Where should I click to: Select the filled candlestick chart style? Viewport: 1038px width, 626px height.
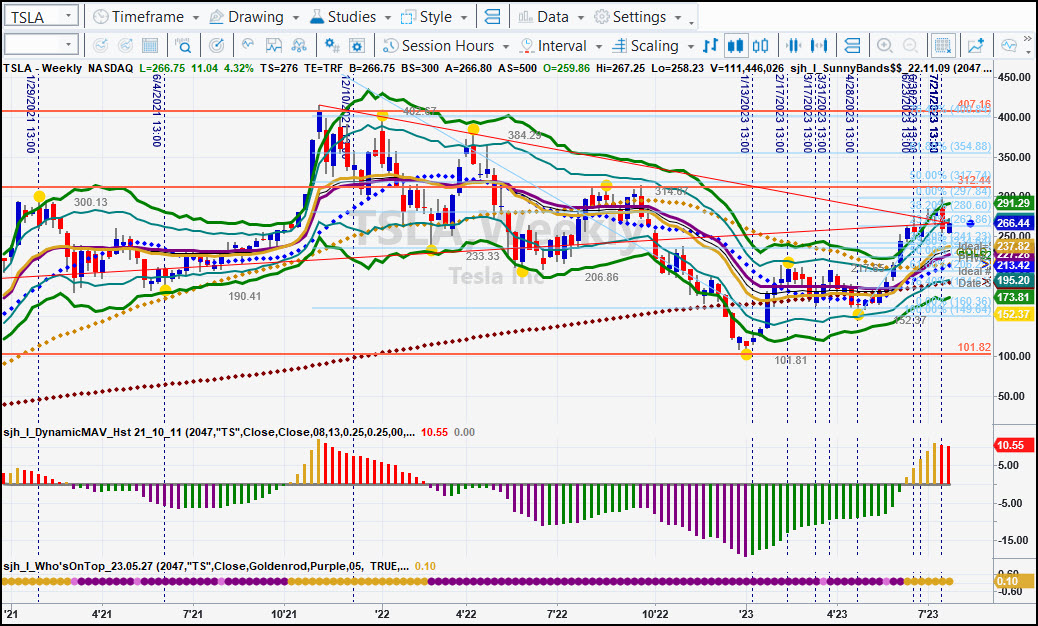point(735,46)
